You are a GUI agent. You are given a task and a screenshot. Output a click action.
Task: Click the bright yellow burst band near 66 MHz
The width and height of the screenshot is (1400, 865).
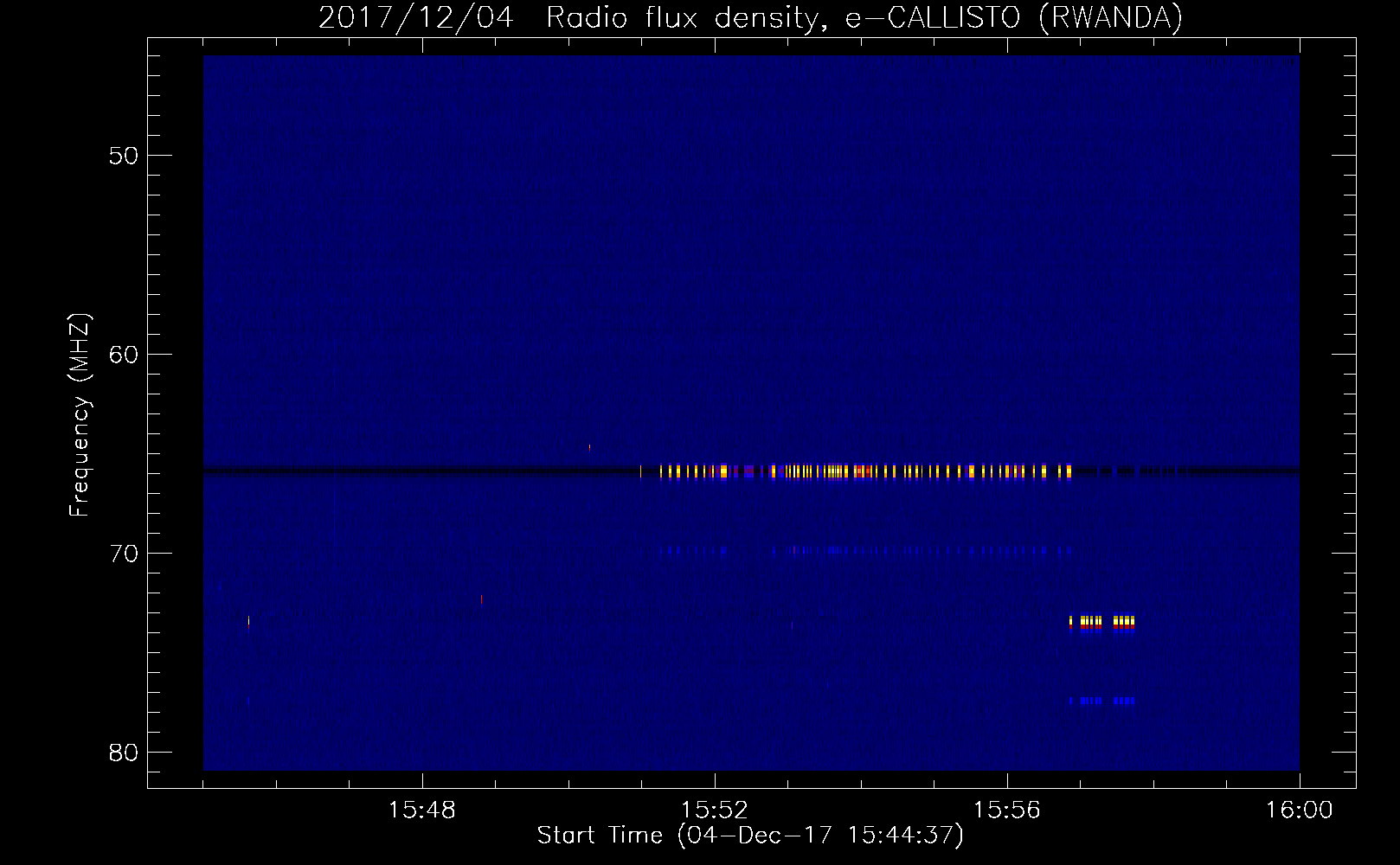tap(856, 471)
